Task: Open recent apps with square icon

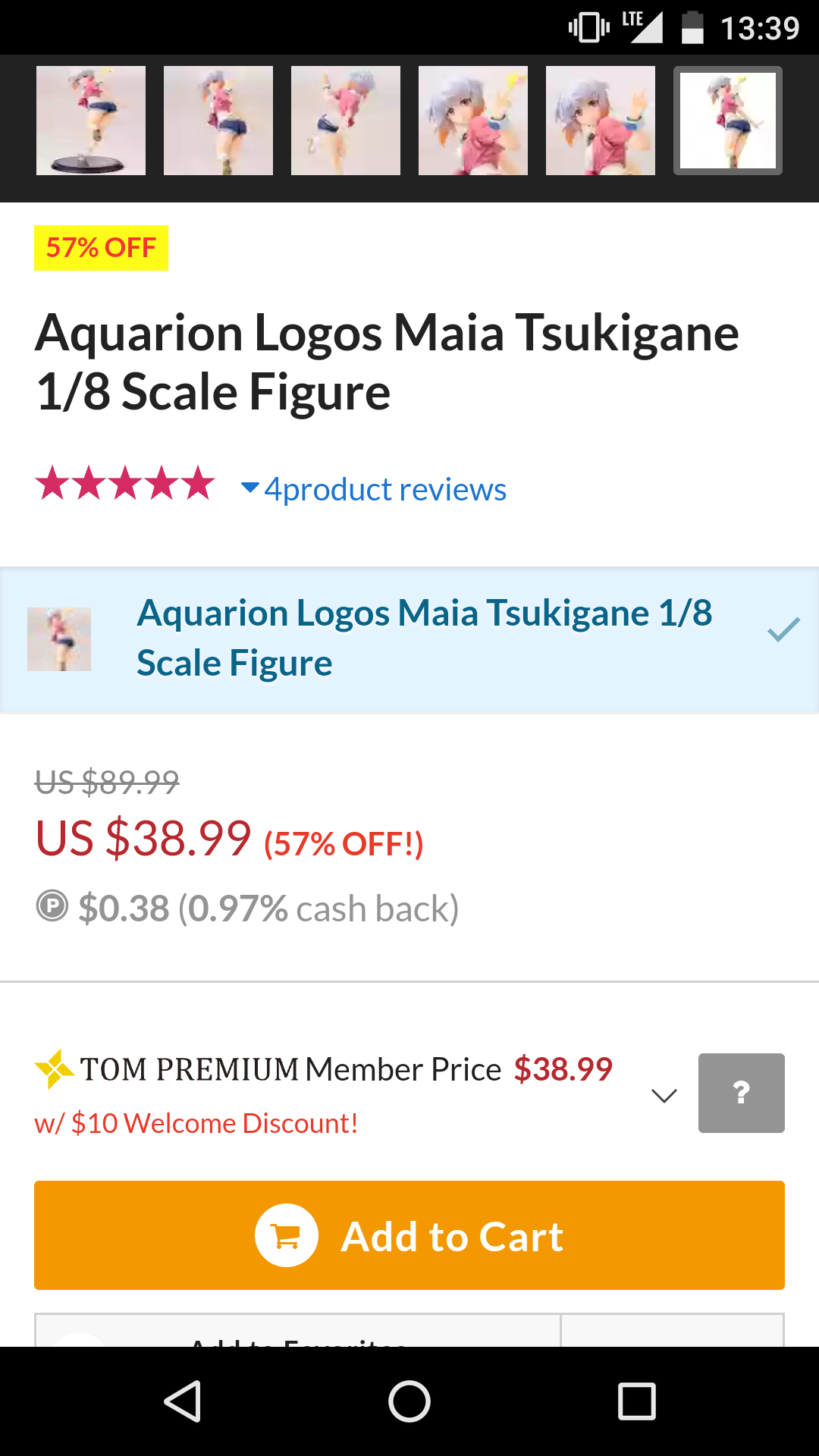Action: click(636, 1401)
